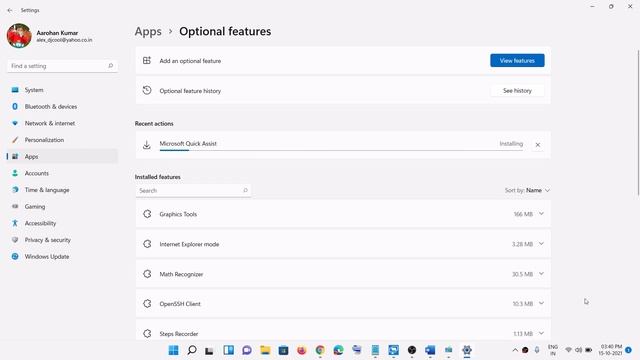Open the Aarohan Kumar profile picture

pos(19,36)
